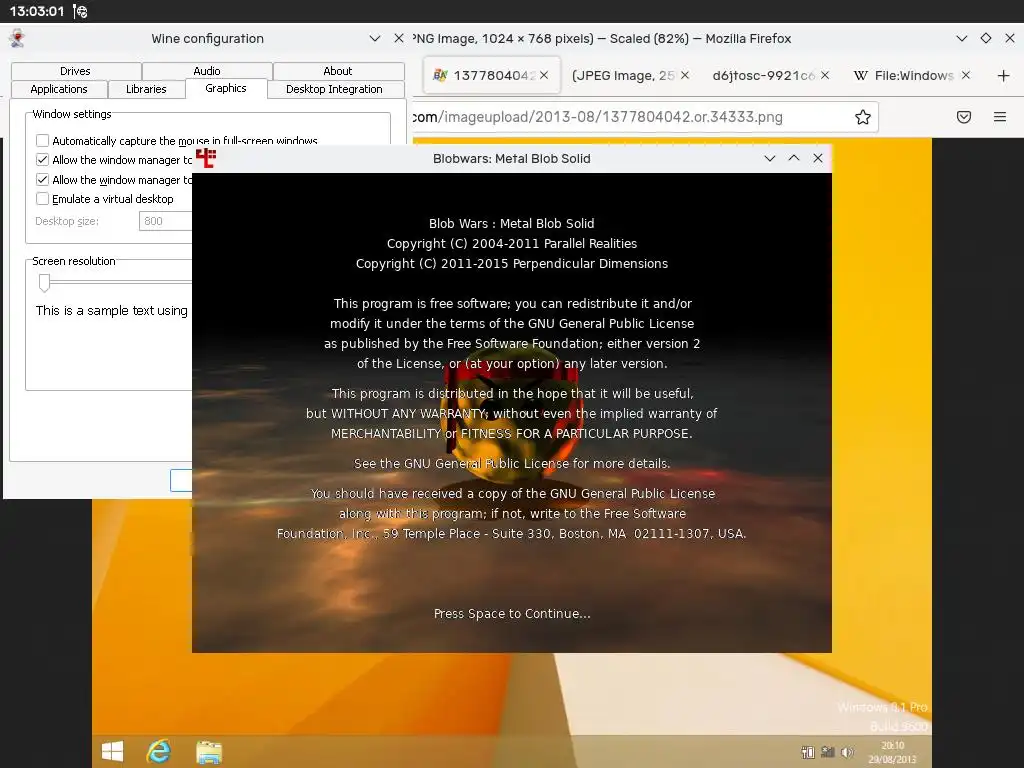Image resolution: width=1024 pixels, height=768 pixels.
Task: Close the Mozilla Firefox window
Action: 1010,39
